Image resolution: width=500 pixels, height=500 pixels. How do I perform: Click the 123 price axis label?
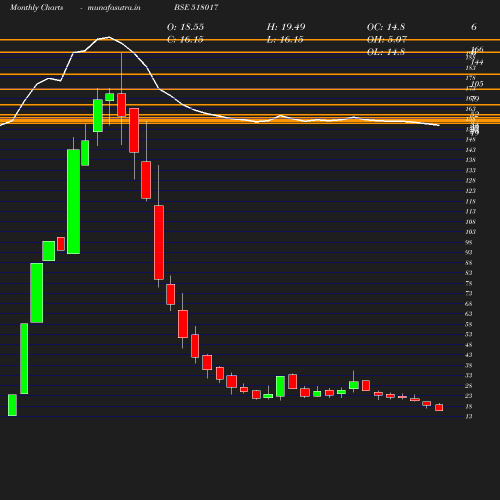[470, 191]
